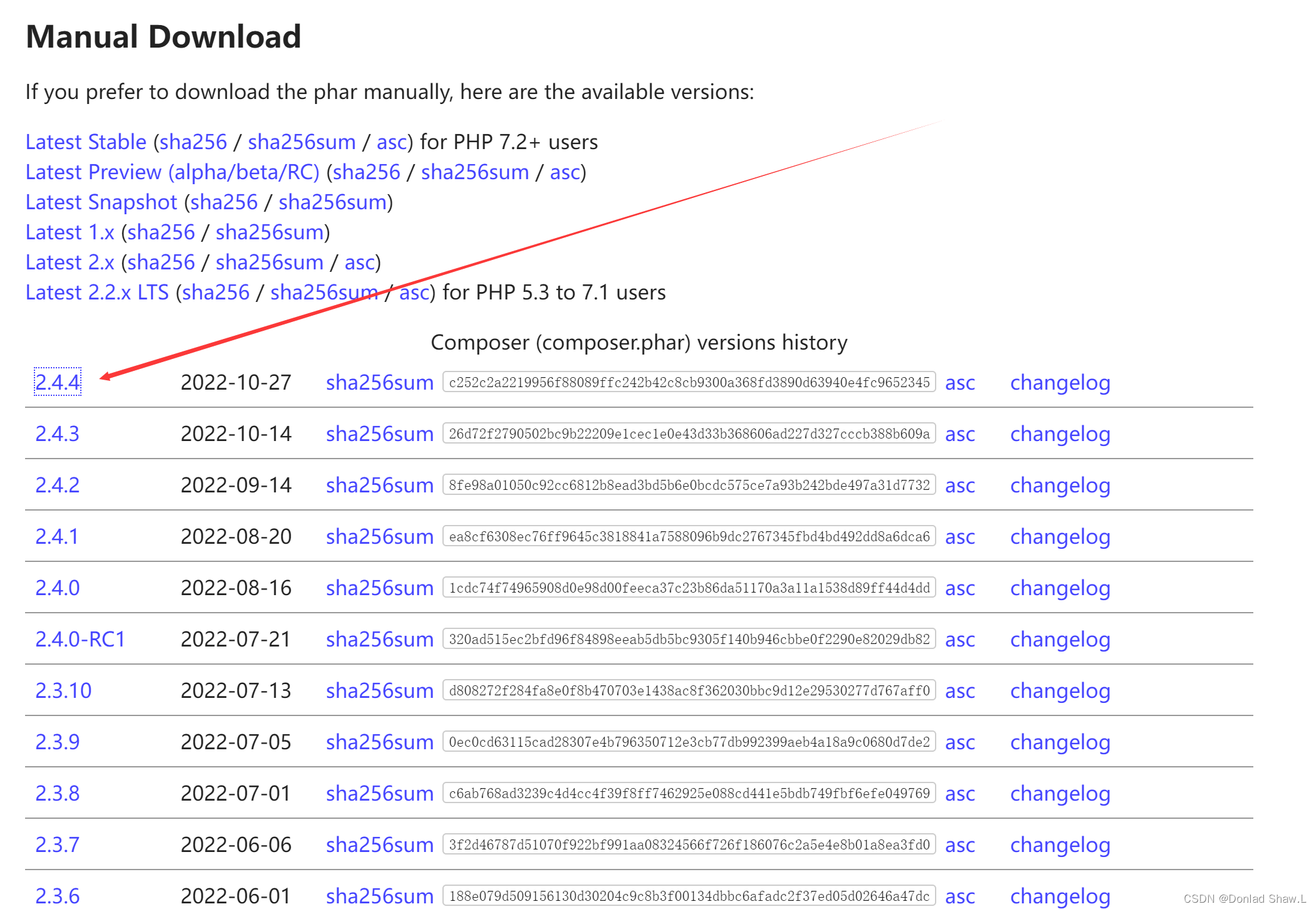The width and height of the screenshot is (1316, 909).
Task: Open asc signature for version 2.4.2
Action: 960,485
